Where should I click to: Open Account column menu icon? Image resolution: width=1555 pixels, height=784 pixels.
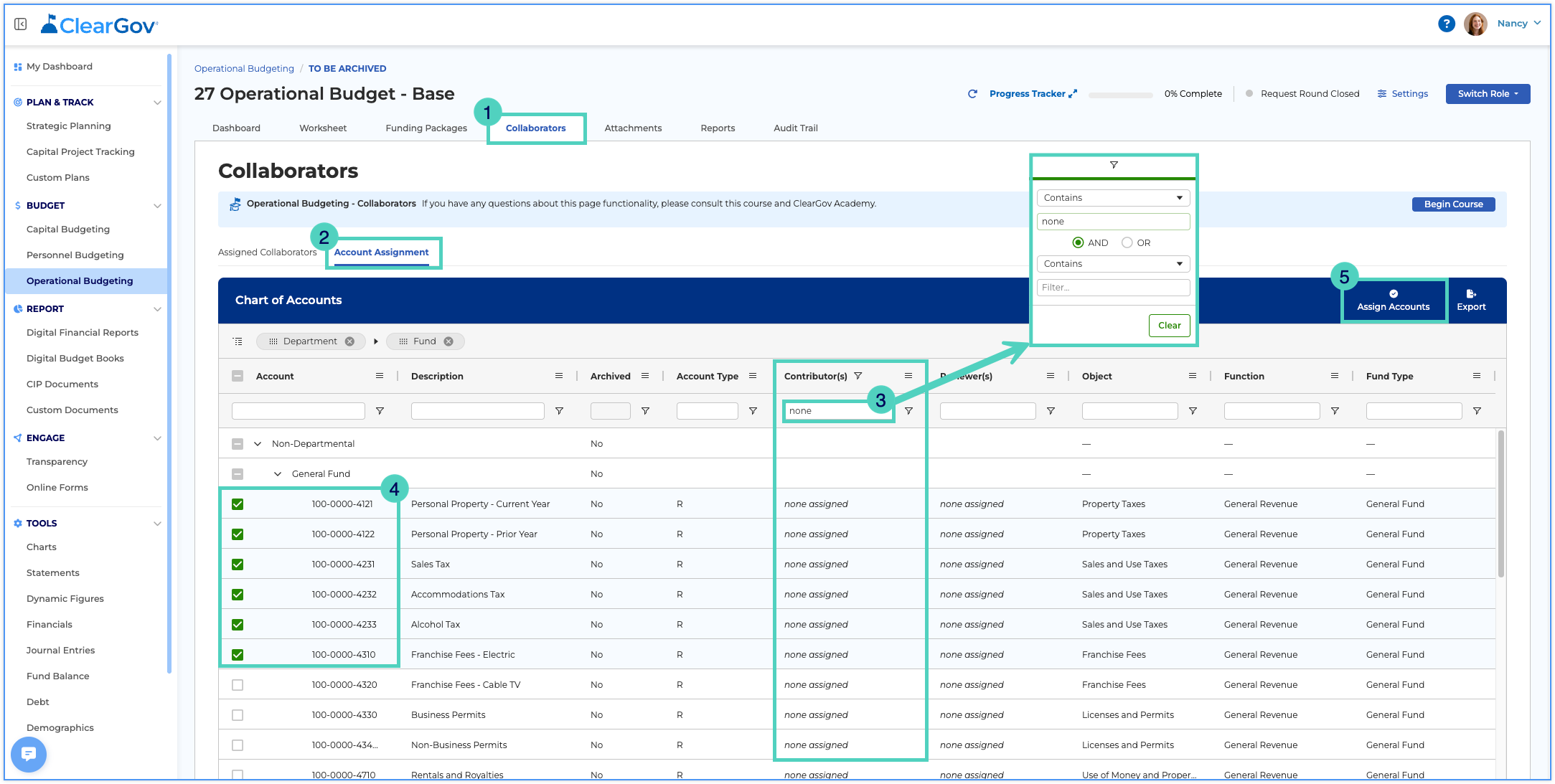380,376
